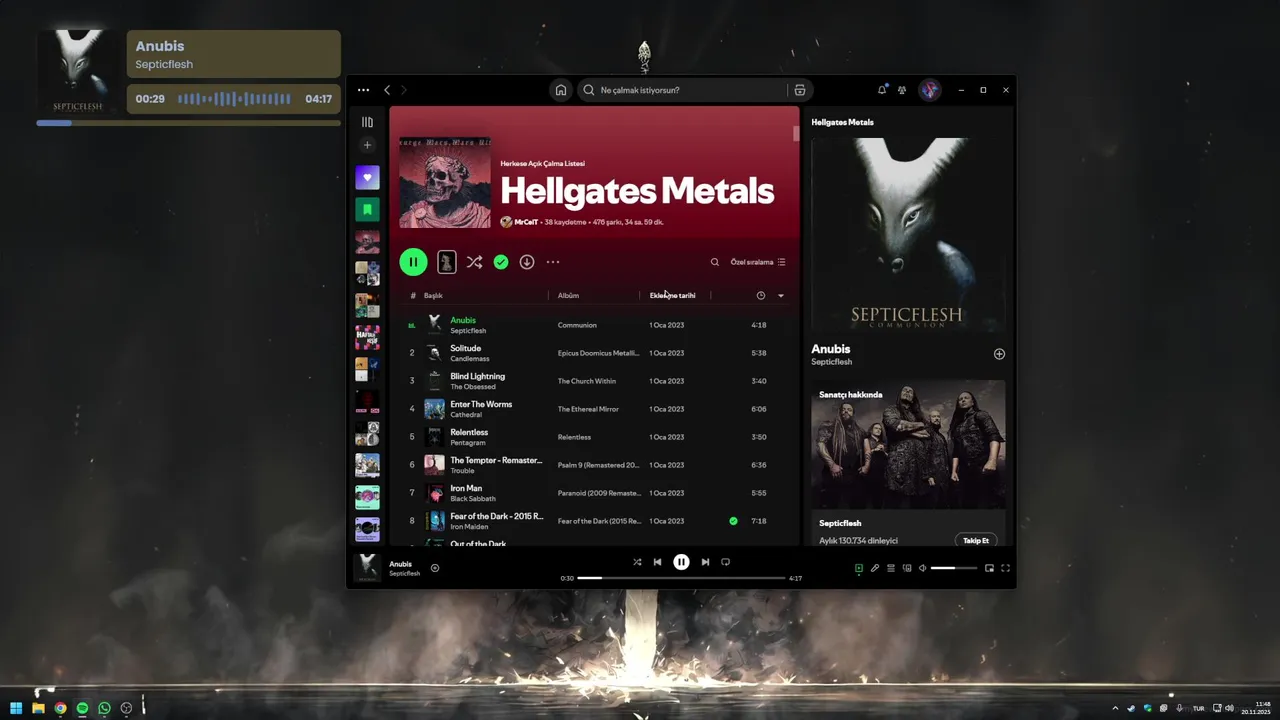1280x720 pixels.
Task: Open the user profile avatar menu
Action: (x=930, y=90)
